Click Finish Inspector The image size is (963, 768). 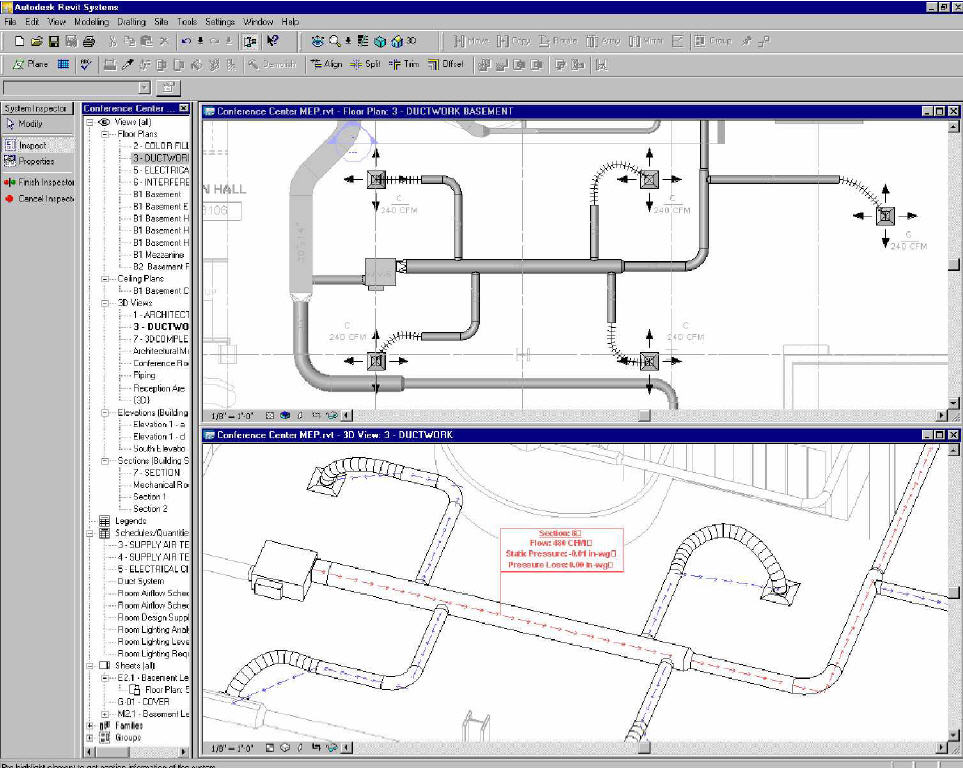[37, 182]
